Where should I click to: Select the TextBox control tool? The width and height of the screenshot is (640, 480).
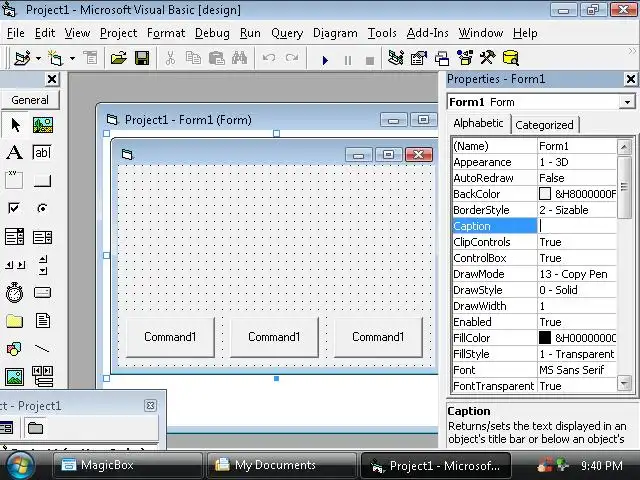click(42, 153)
